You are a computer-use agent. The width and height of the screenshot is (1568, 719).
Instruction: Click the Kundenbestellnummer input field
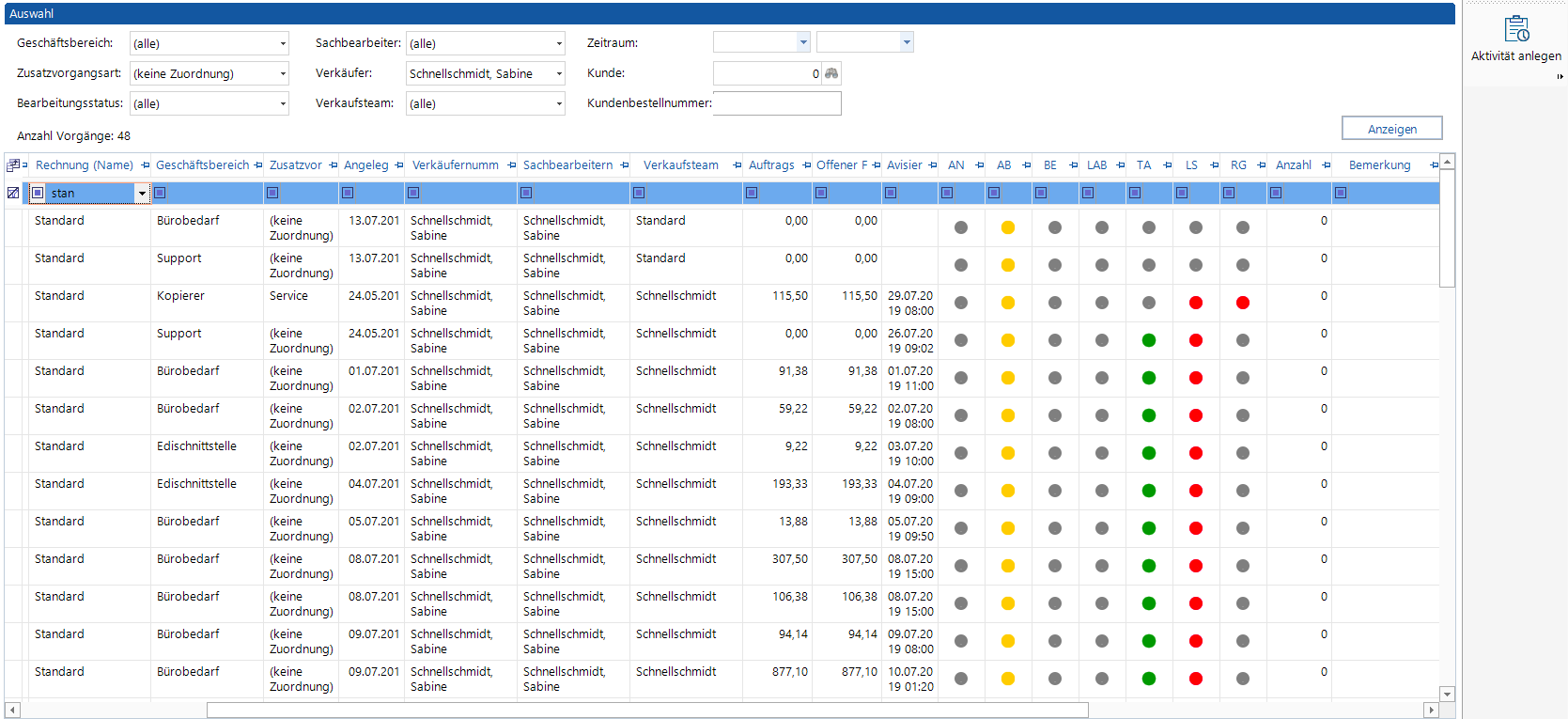tap(777, 103)
